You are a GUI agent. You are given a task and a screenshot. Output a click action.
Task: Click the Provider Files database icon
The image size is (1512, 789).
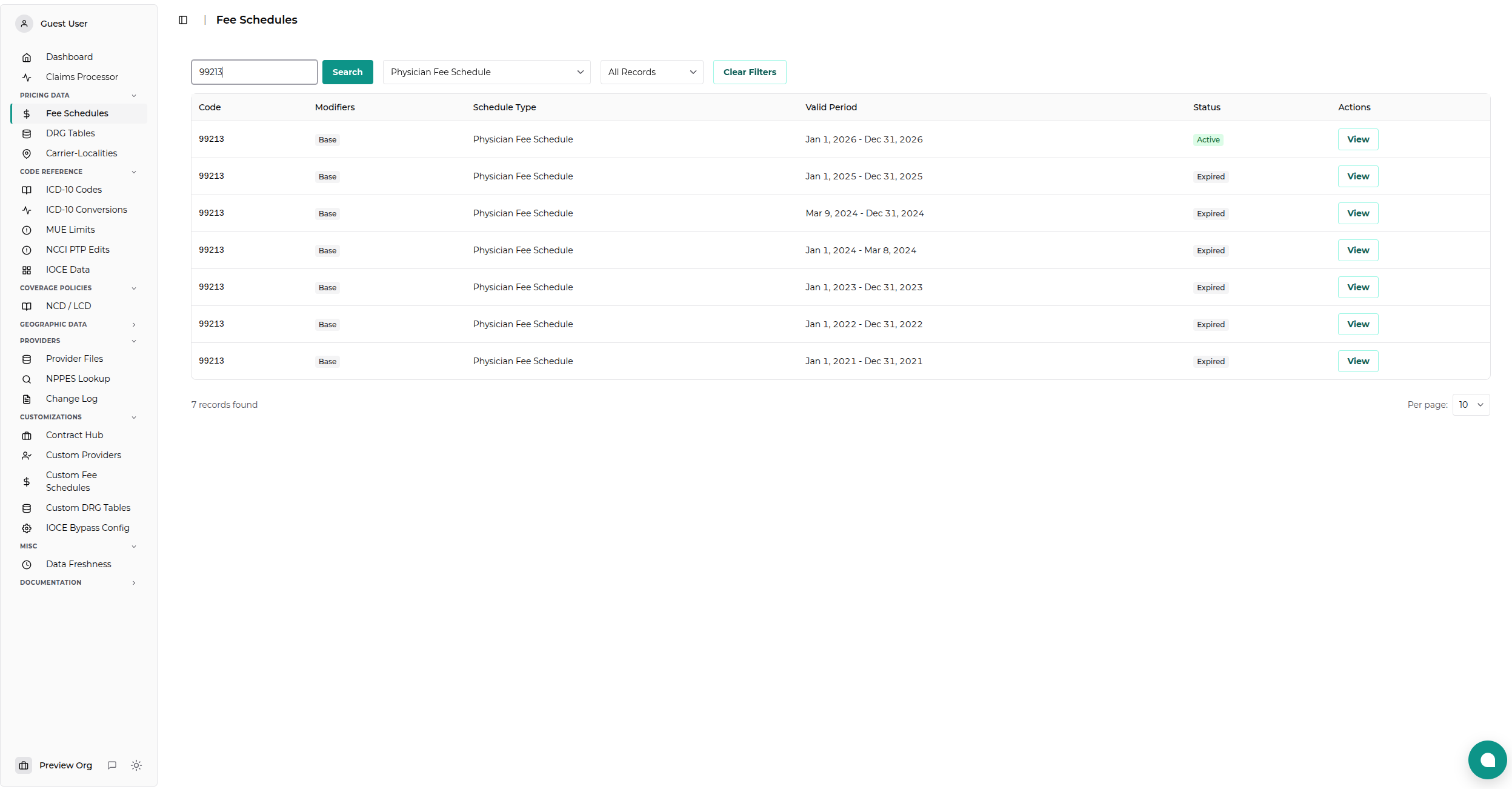27,359
